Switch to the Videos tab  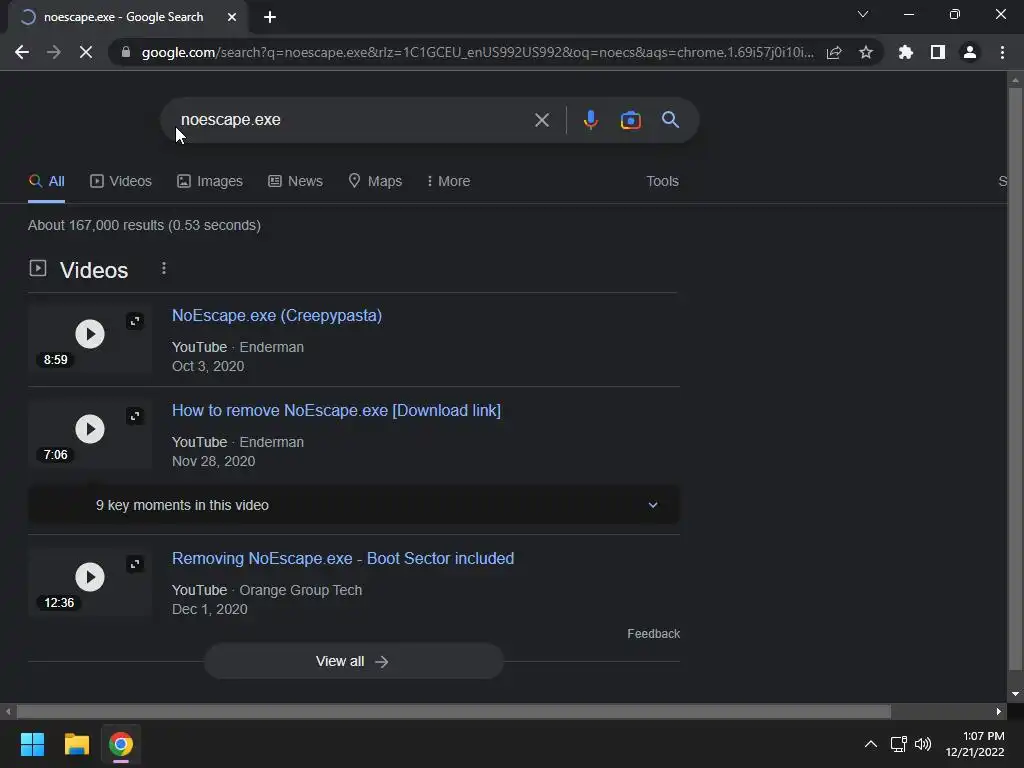(x=121, y=182)
